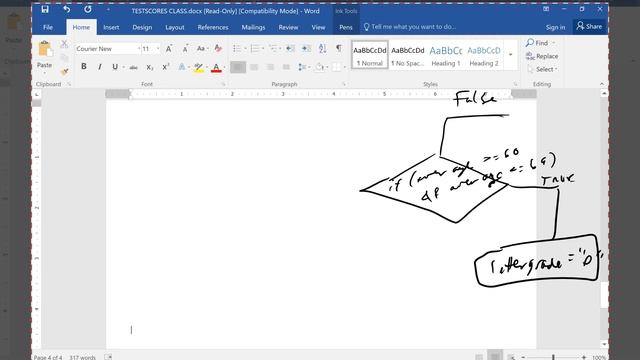Click the Find magnifier button
This screenshot has width=640, height=360.
[537, 43]
